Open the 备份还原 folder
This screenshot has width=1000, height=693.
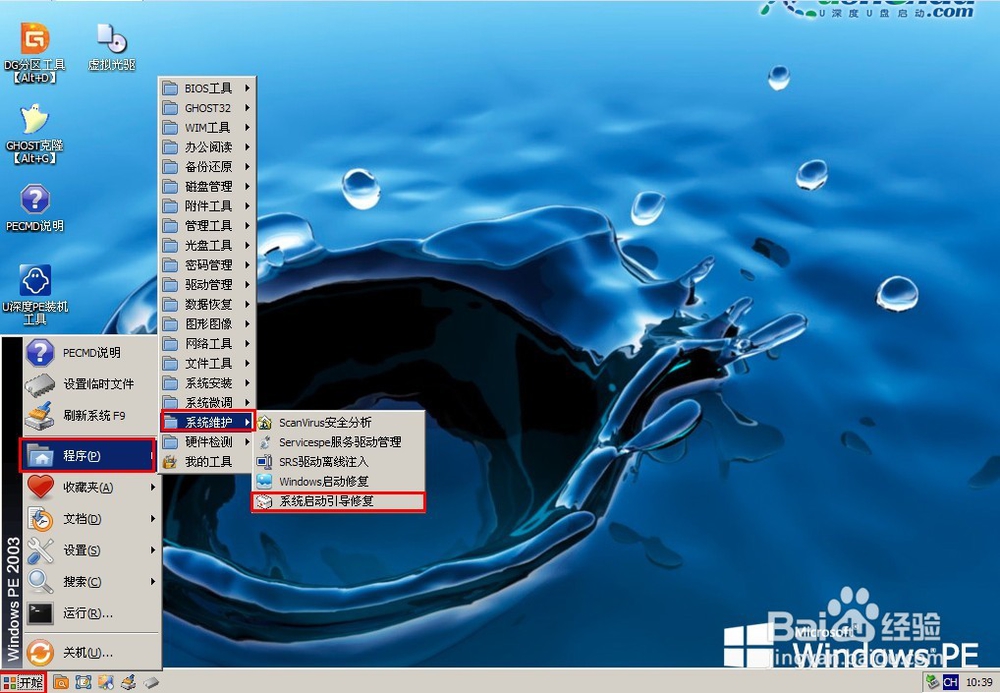207,167
